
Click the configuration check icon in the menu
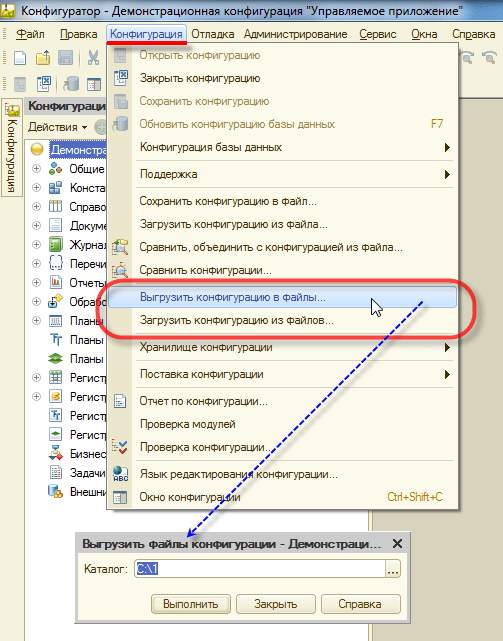[120, 446]
